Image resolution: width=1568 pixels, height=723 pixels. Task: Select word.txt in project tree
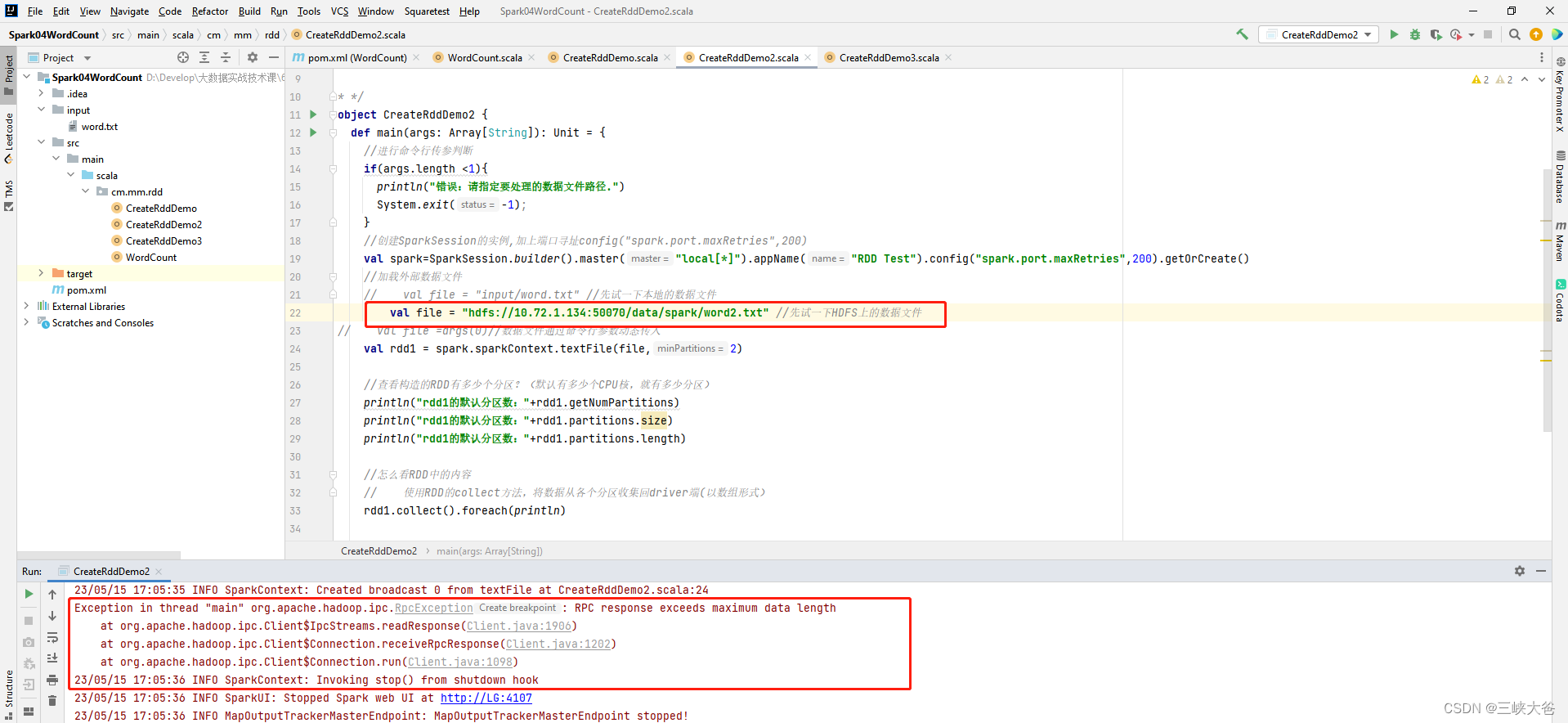[99, 126]
